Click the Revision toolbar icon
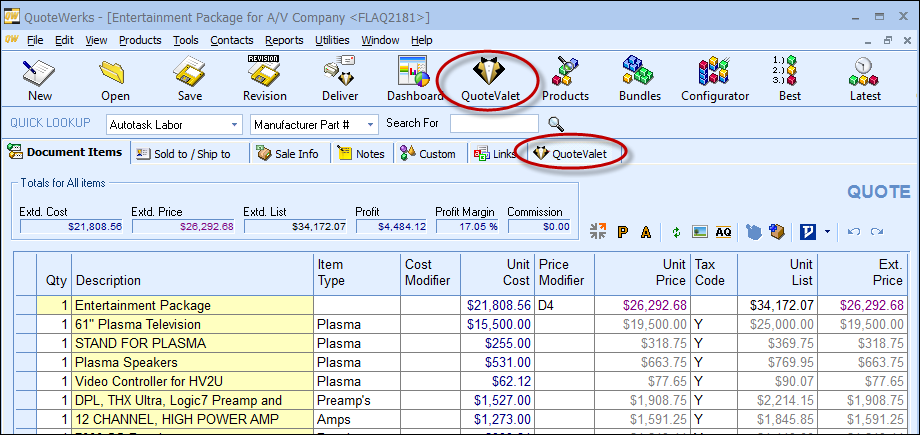The height and width of the screenshot is (435, 920). pos(265,70)
